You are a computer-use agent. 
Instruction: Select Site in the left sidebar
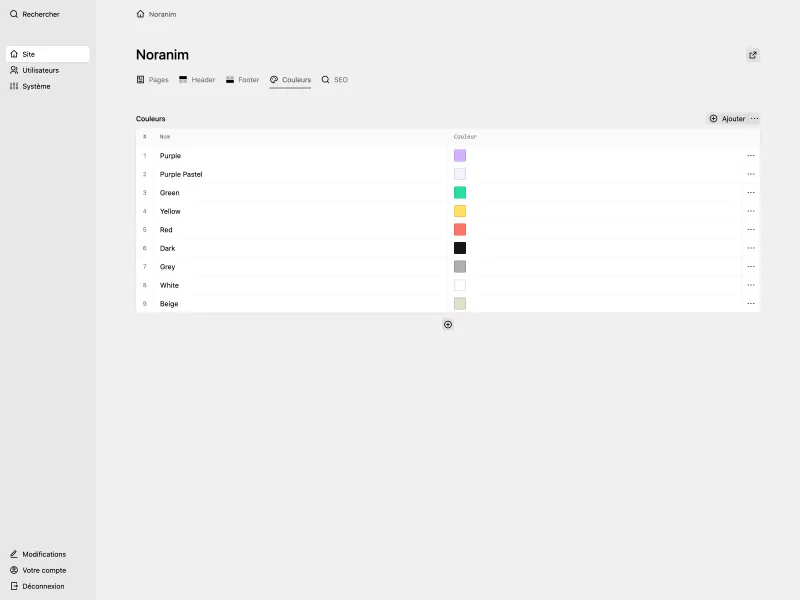[x=30, y=53]
